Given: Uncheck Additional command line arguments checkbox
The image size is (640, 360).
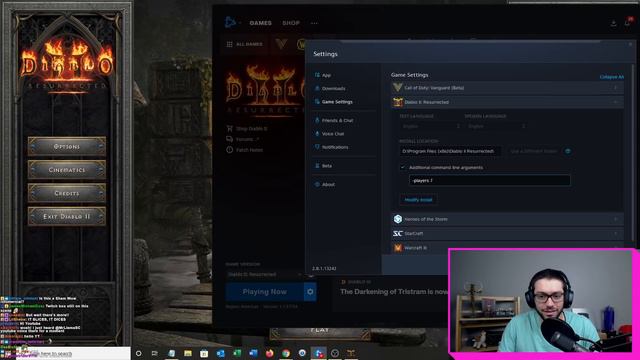Looking at the screenshot, I should [403, 167].
